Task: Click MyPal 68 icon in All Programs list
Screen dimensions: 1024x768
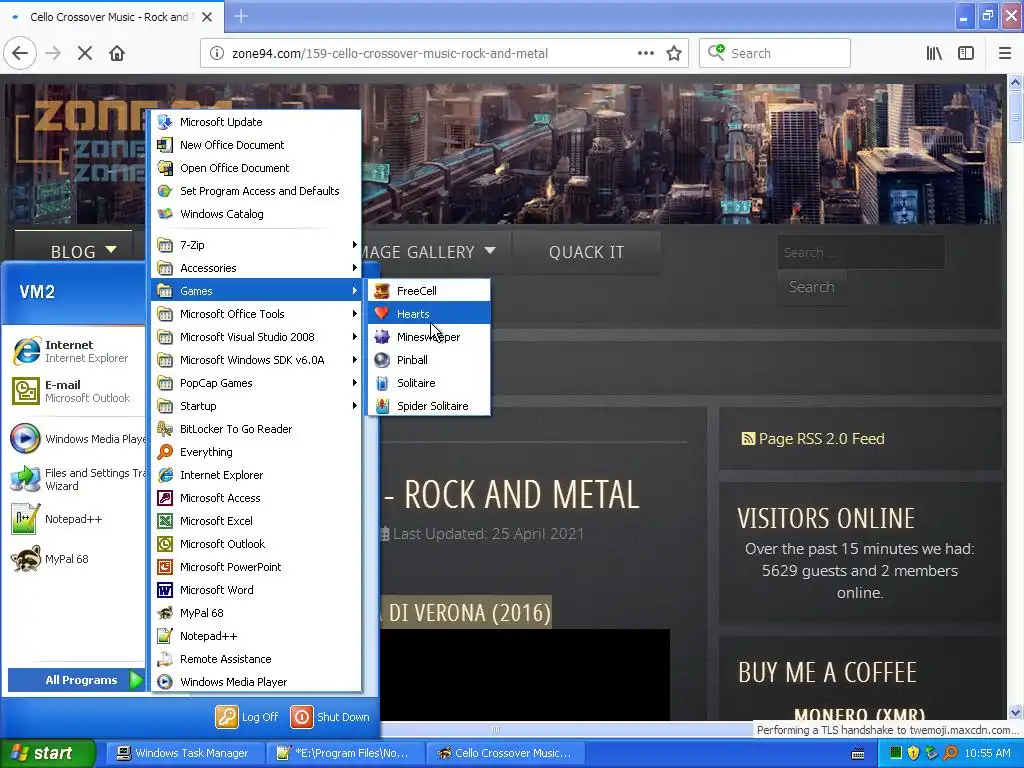Action: pos(165,613)
